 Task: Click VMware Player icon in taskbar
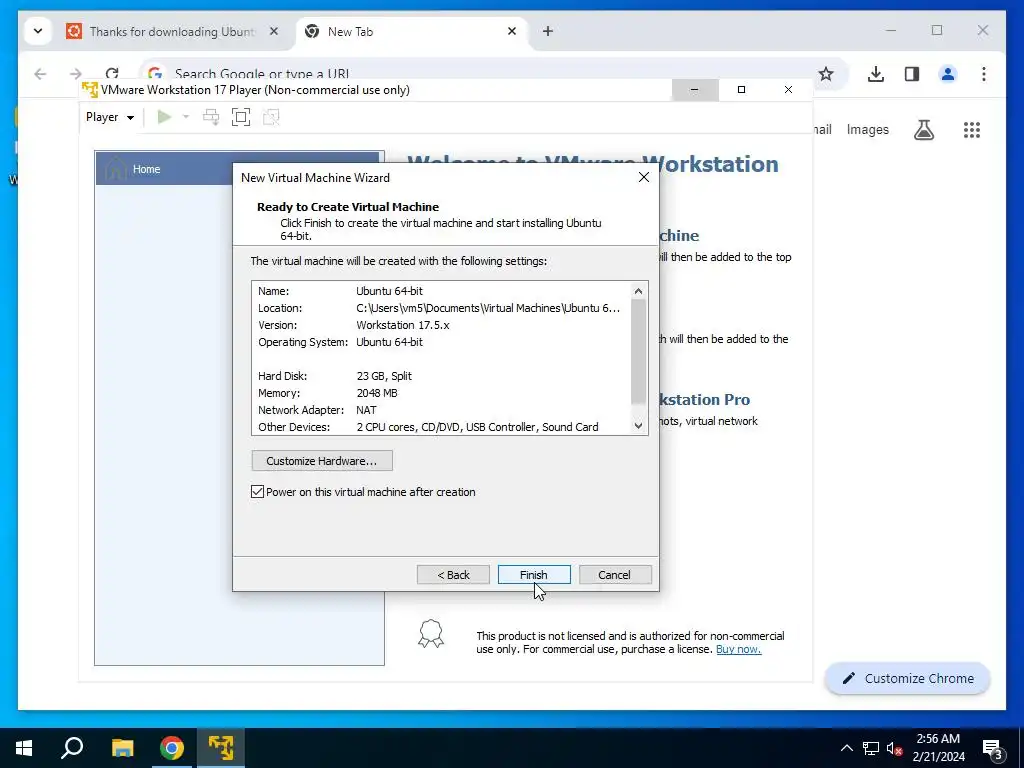pos(221,748)
